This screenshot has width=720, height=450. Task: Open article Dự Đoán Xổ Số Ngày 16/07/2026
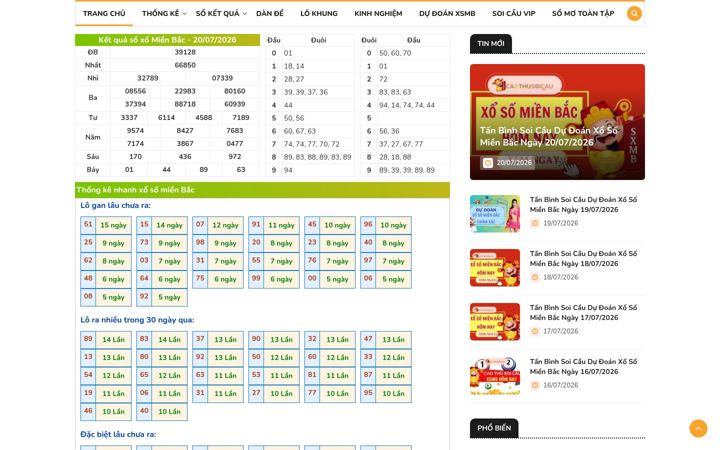pyautogui.click(x=583, y=366)
